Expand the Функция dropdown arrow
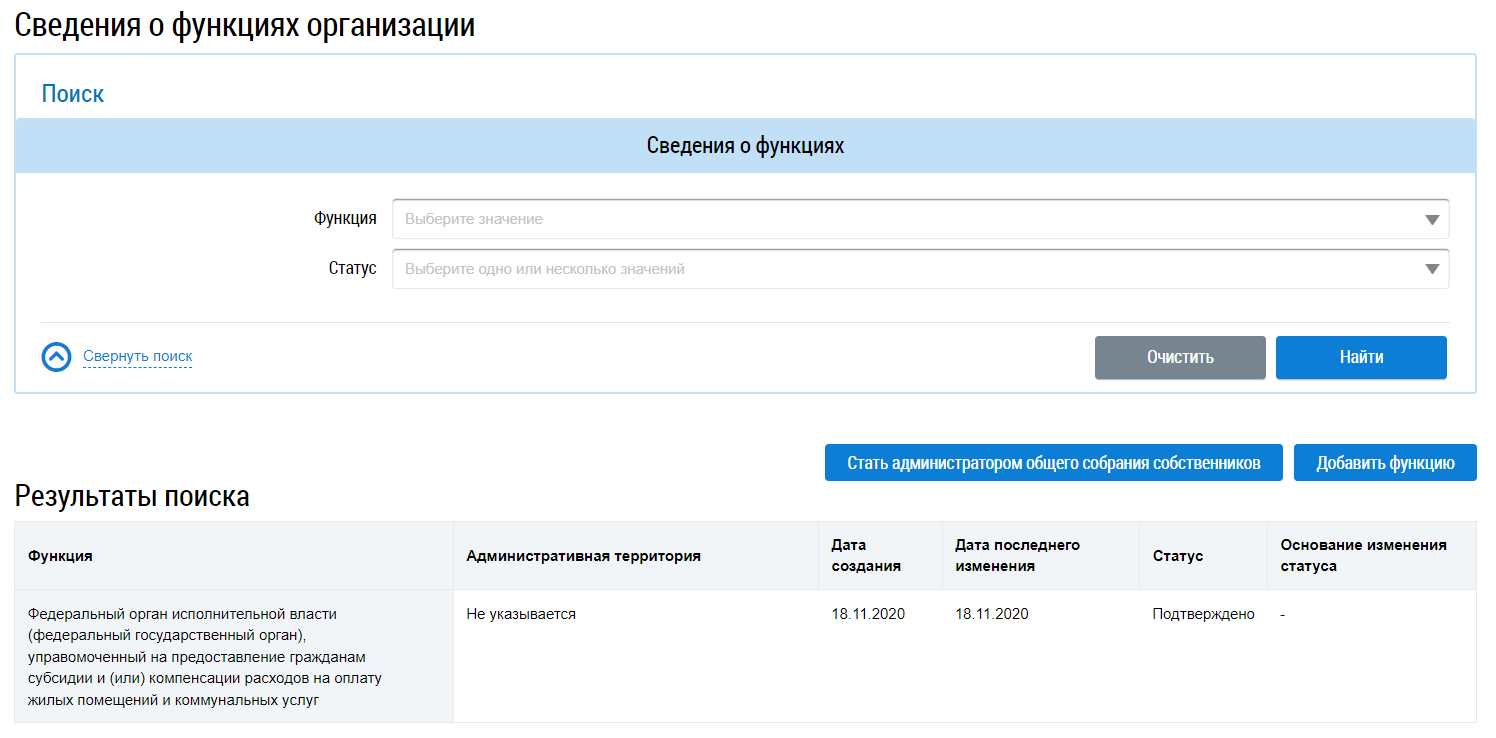This screenshot has width=1496, height=738. [1432, 220]
